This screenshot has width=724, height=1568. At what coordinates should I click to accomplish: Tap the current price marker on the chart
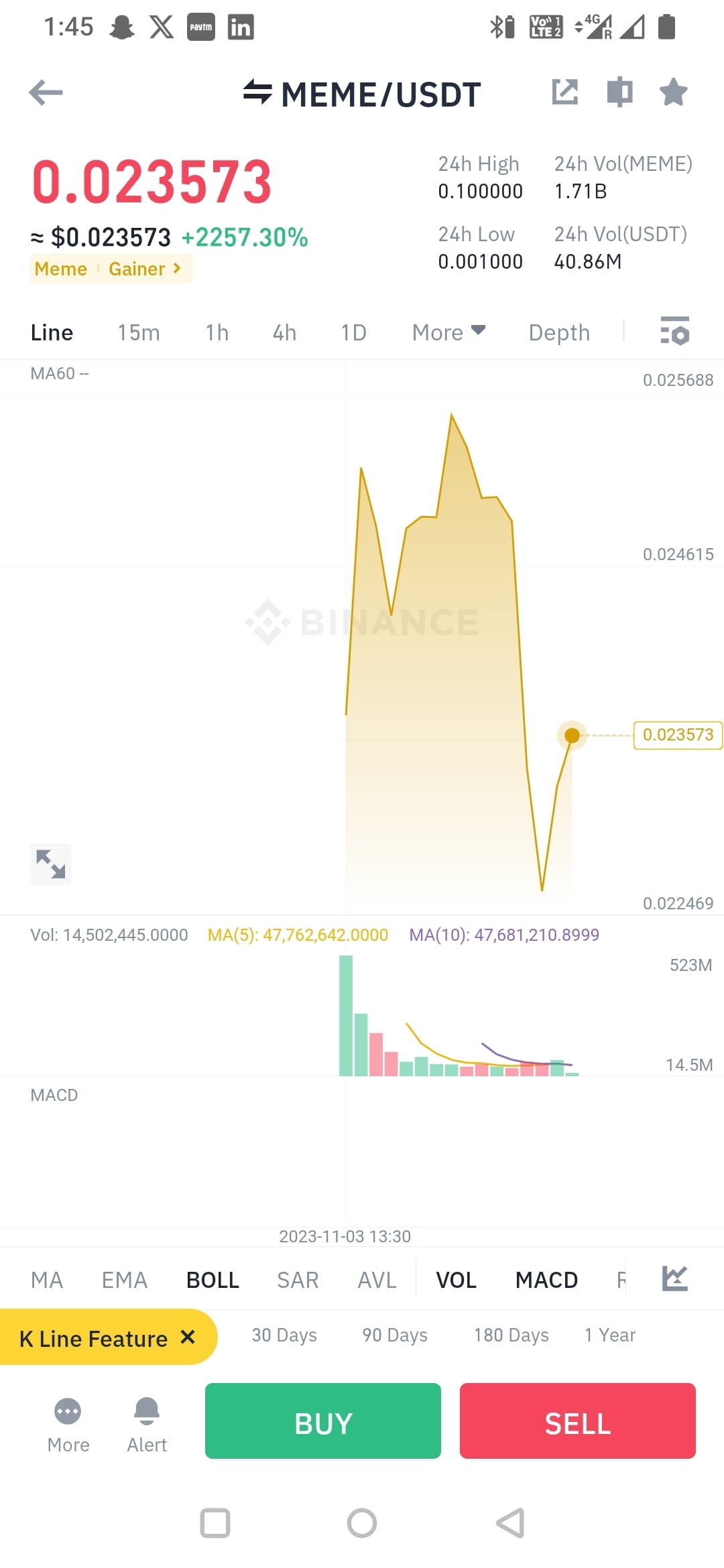click(x=571, y=735)
